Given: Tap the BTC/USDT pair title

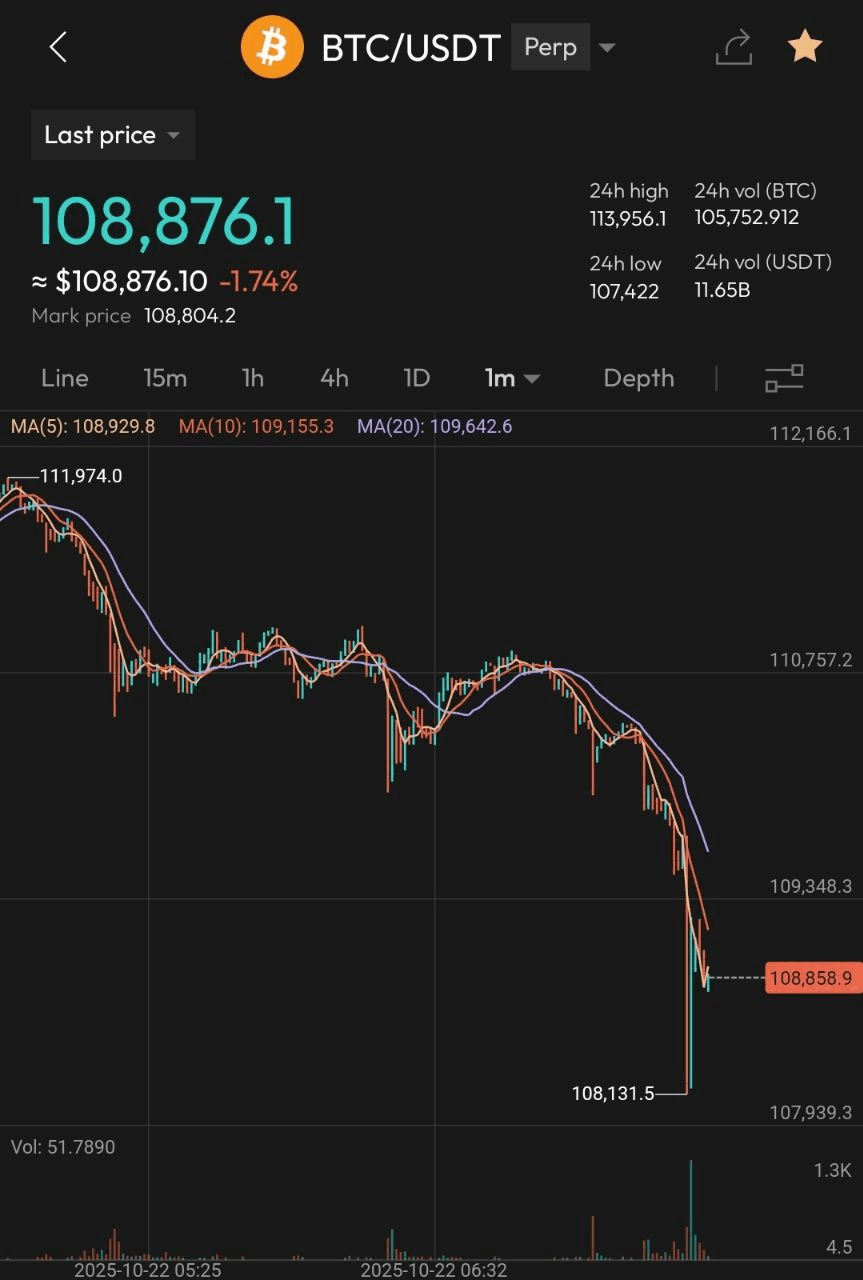Looking at the screenshot, I should coord(410,47).
